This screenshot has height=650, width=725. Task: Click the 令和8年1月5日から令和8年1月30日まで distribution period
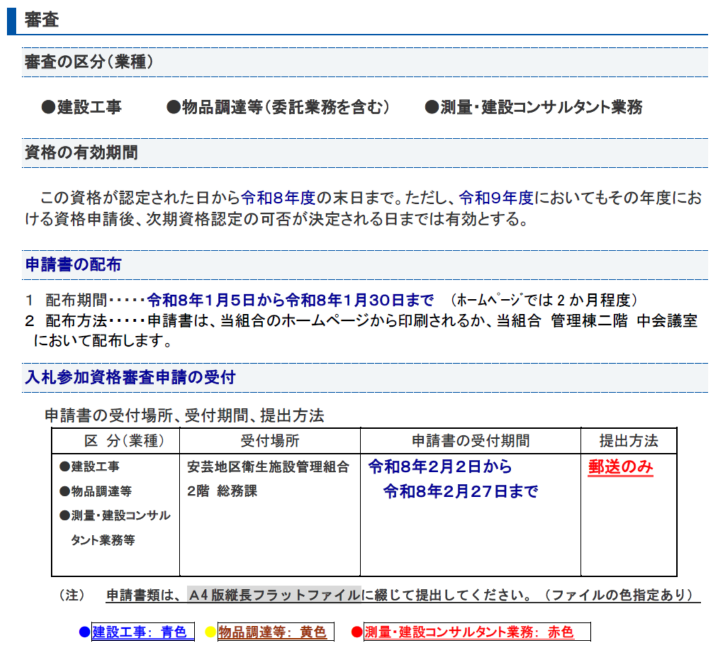click(290, 300)
